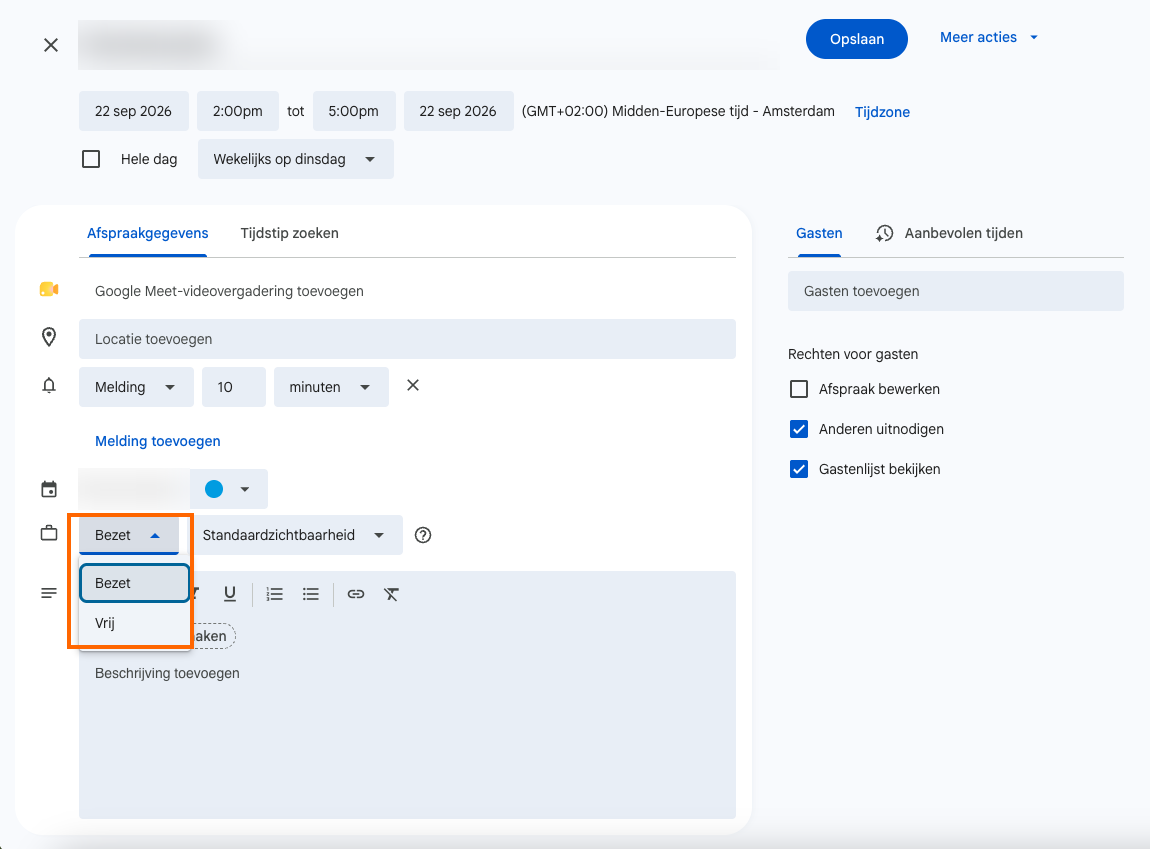Remove the 10 minuten notification
Viewport: 1150px width, 849px height.
pyautogui.click(x=413, y=386)
